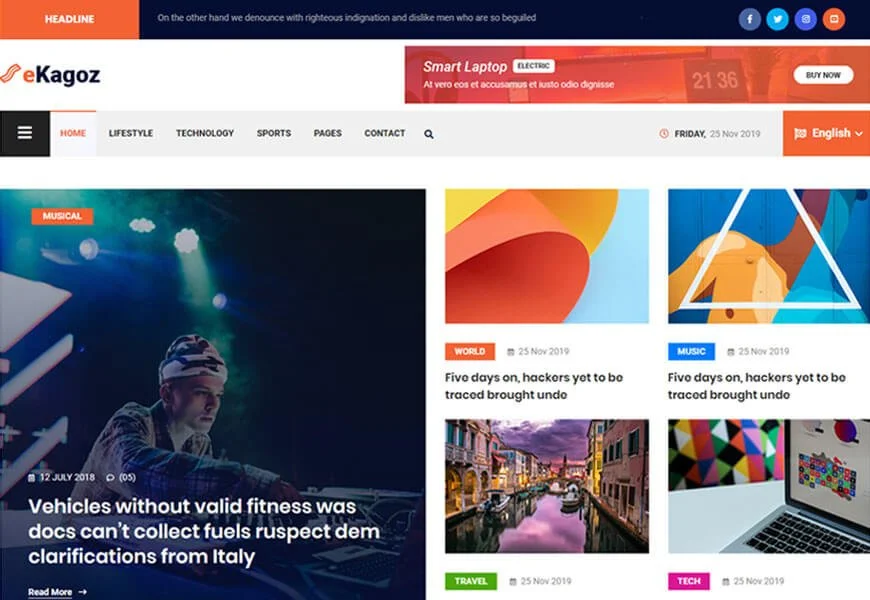Viewport: 870px width, 600px height.
Task: Click the eKagoz logo
Action: click(x=50, y=74)
